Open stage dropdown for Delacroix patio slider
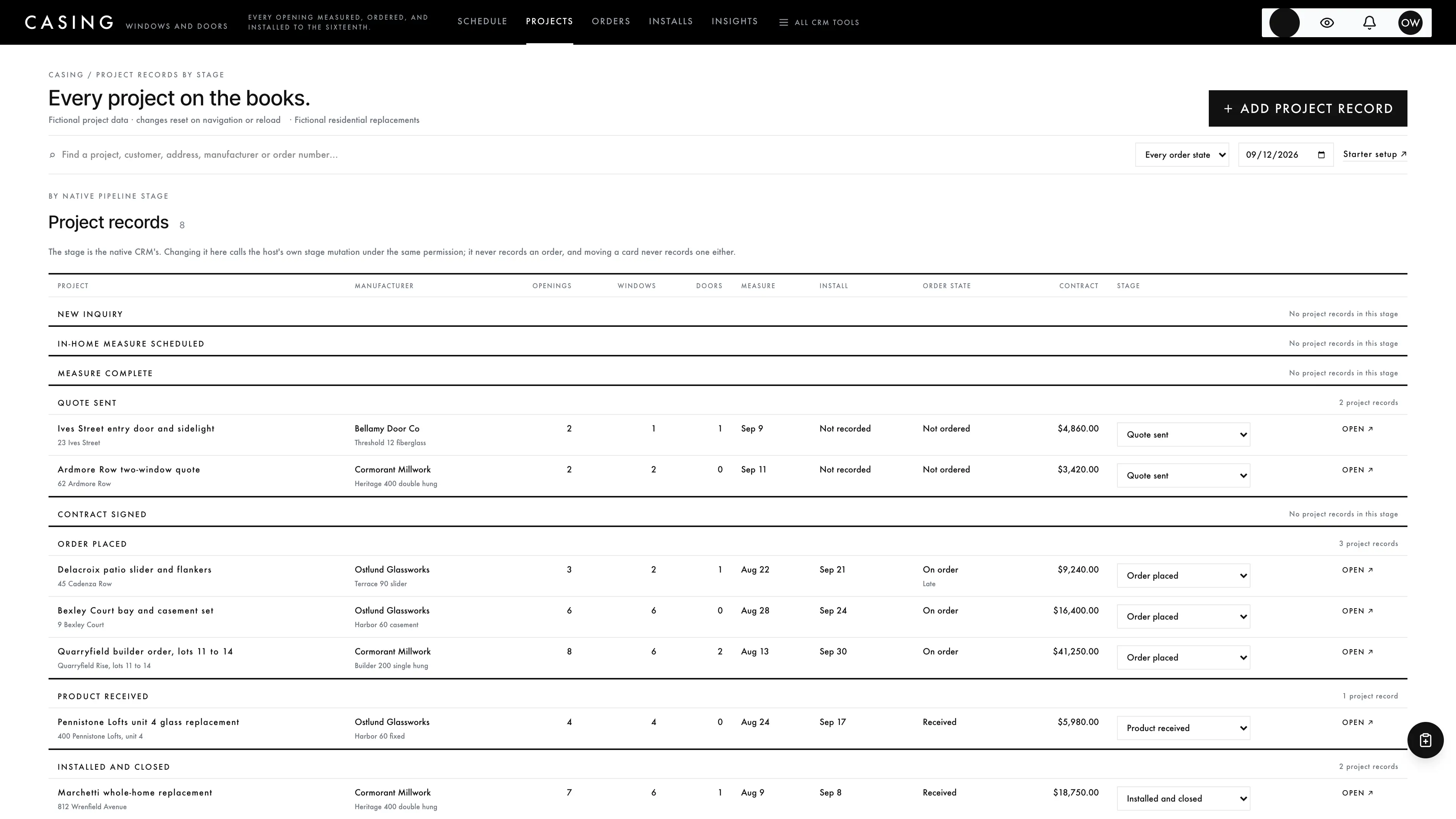Image resolution: width=1456 pixels, height=819 pixels. tap(1183, 576)
